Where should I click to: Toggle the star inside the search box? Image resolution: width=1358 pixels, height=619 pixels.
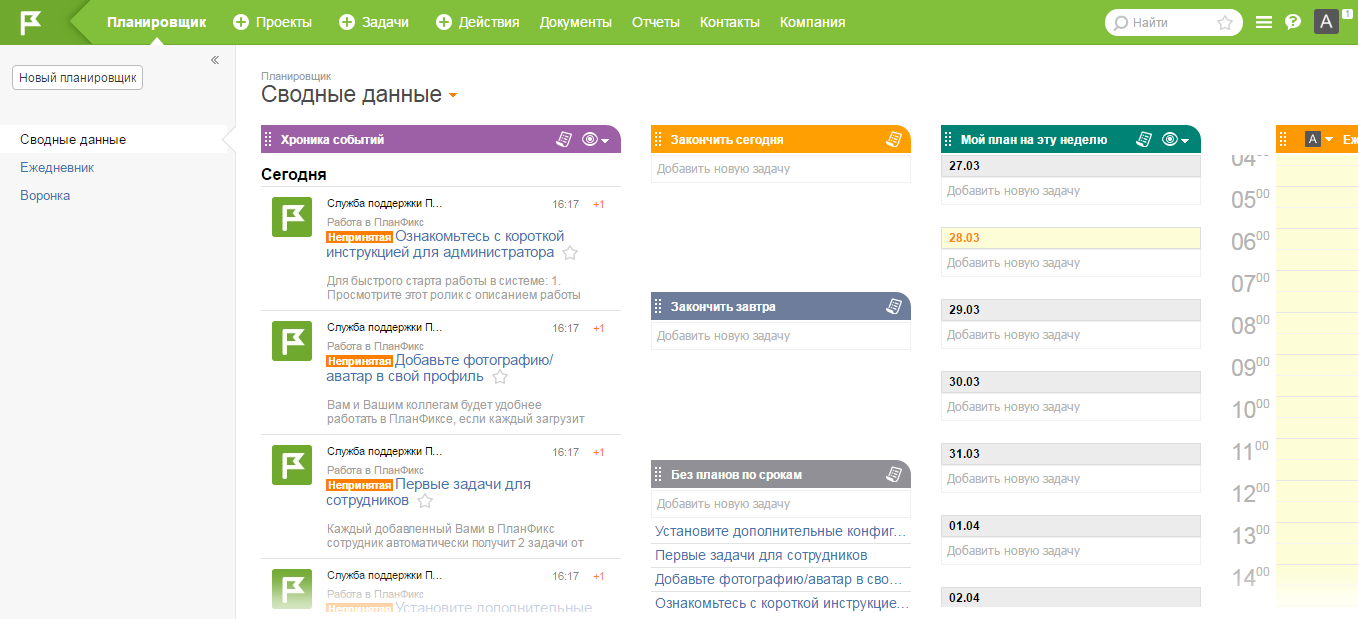(1224, 22)
